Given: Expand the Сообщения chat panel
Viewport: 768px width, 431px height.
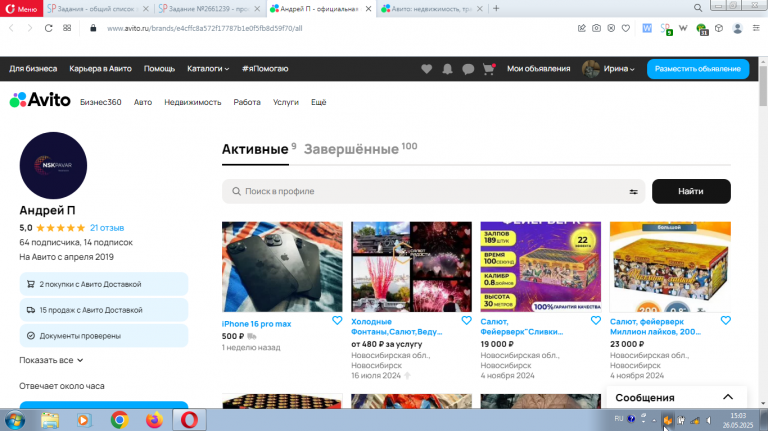Looking at the screenshot, I should click(728, 397).
